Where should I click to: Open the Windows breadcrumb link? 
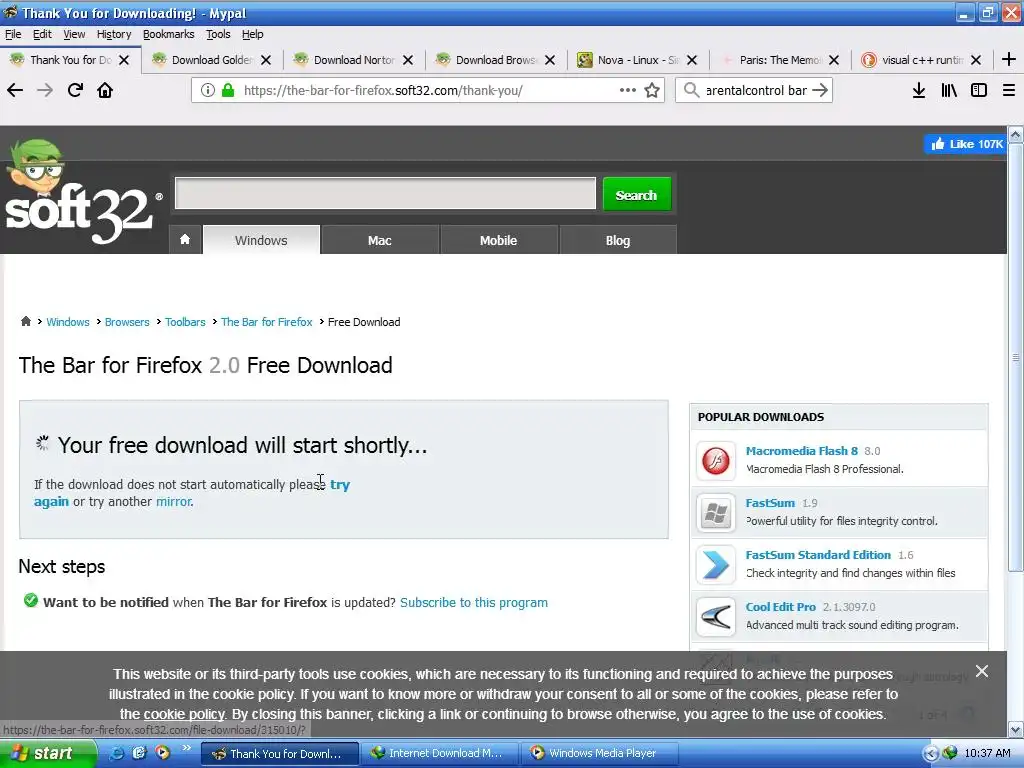click(x=68, y=322)
